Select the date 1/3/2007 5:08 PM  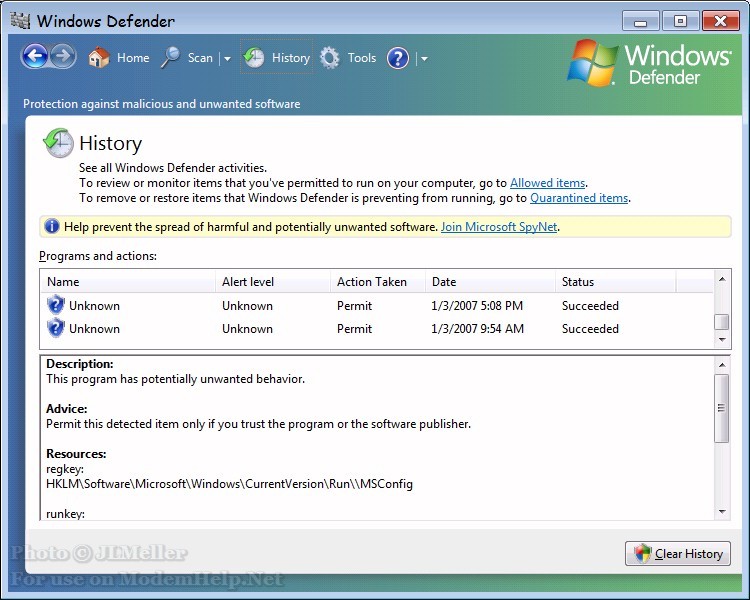click(x=477, y=305)
